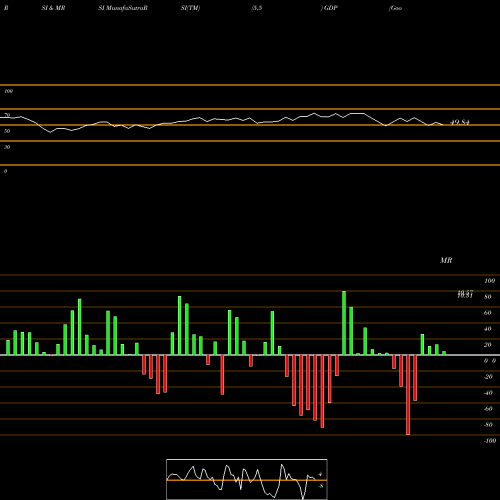
Task: Click the 30 level label on RSI axis
Action: pyautogui.click(x=7, y=147)
